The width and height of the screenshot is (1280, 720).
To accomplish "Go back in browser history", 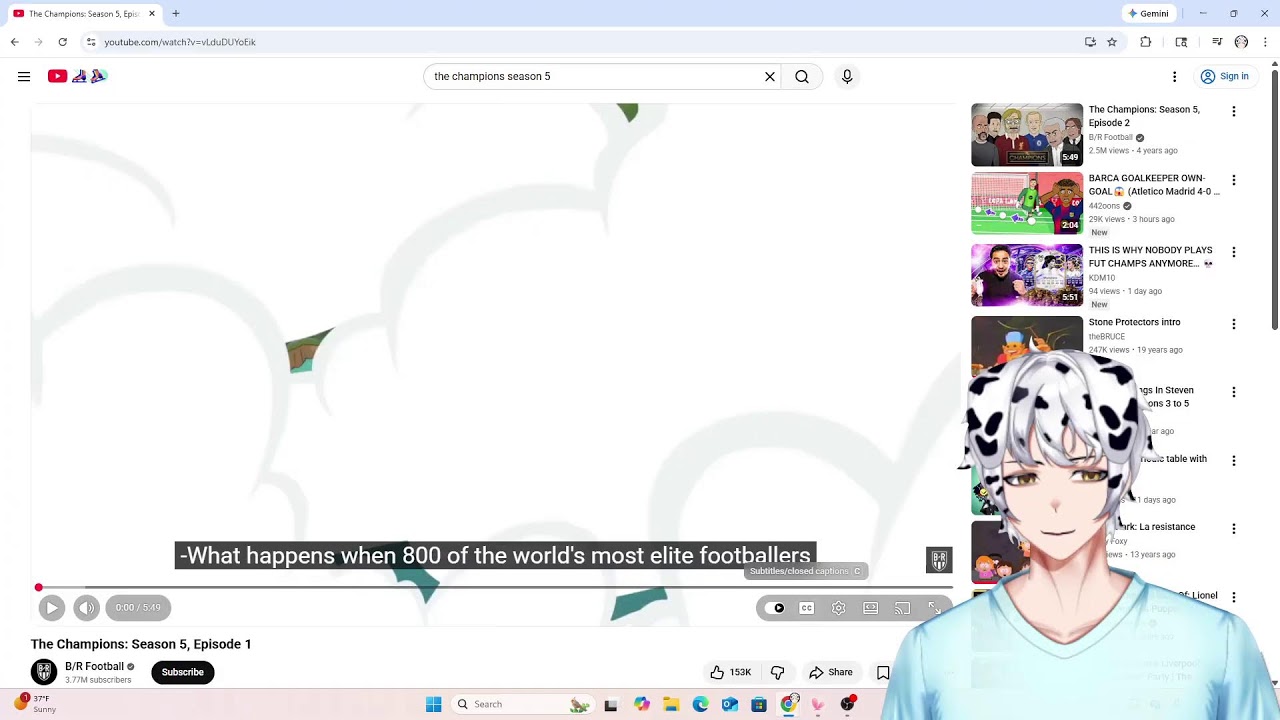I will coord(14,42).
